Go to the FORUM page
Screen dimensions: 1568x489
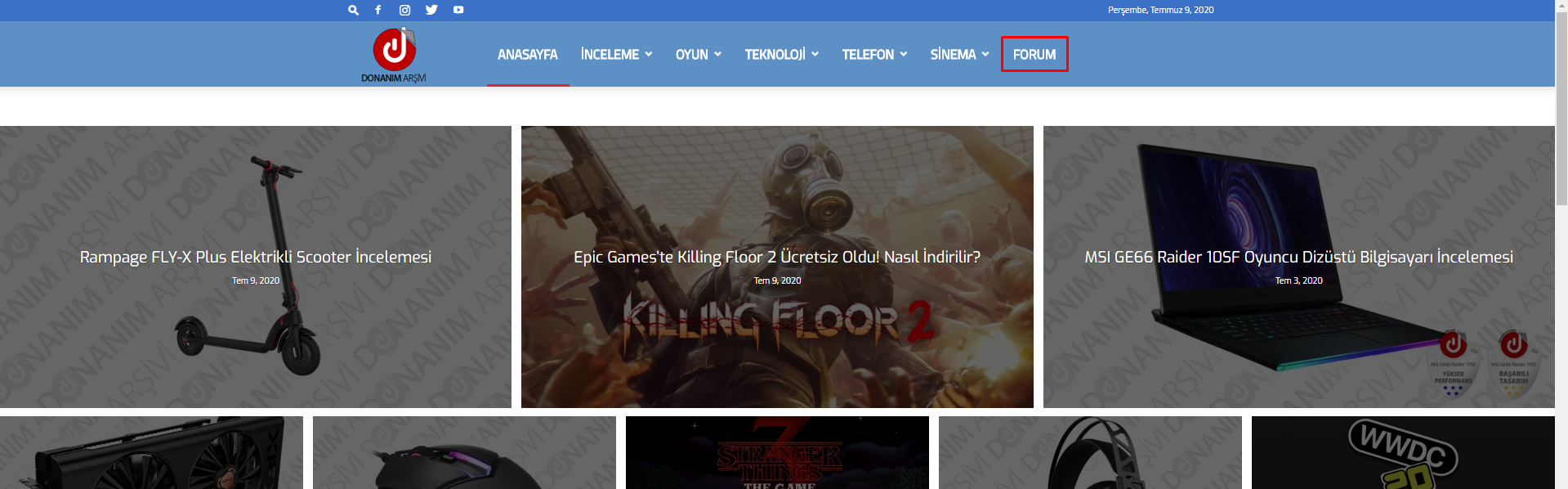[x=1034, y=55]
